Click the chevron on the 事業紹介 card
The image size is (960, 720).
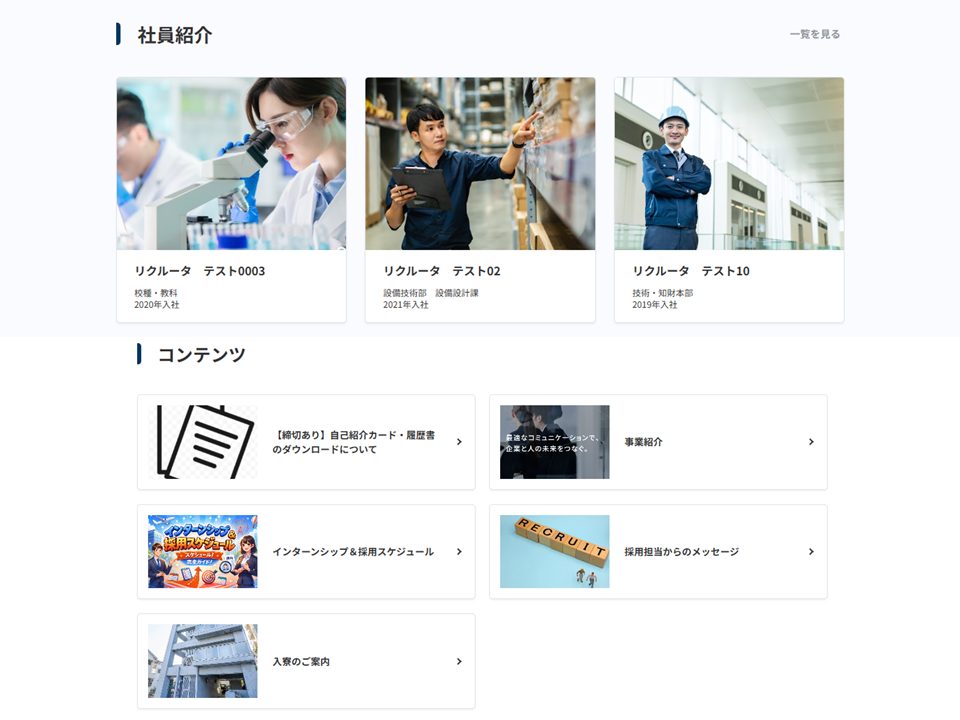(x=811, y=442)
